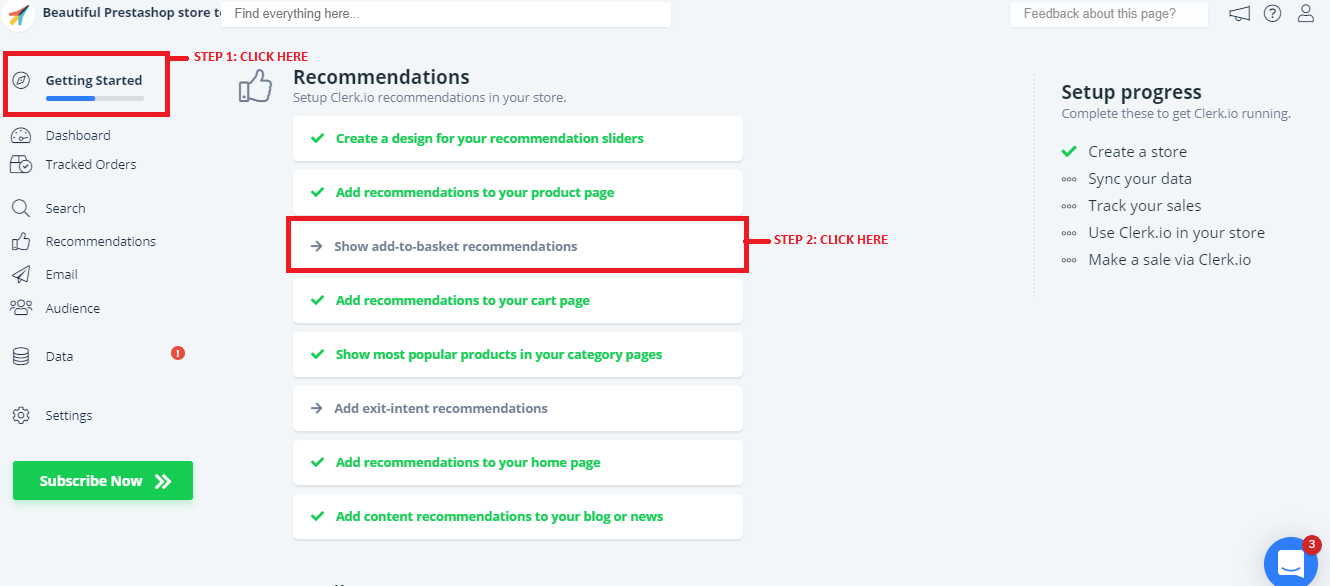Image resolution: width=1330 pixels, height=586 pixels.
Task: Click the Audience people icon
Action: click(x=21, y=308)
